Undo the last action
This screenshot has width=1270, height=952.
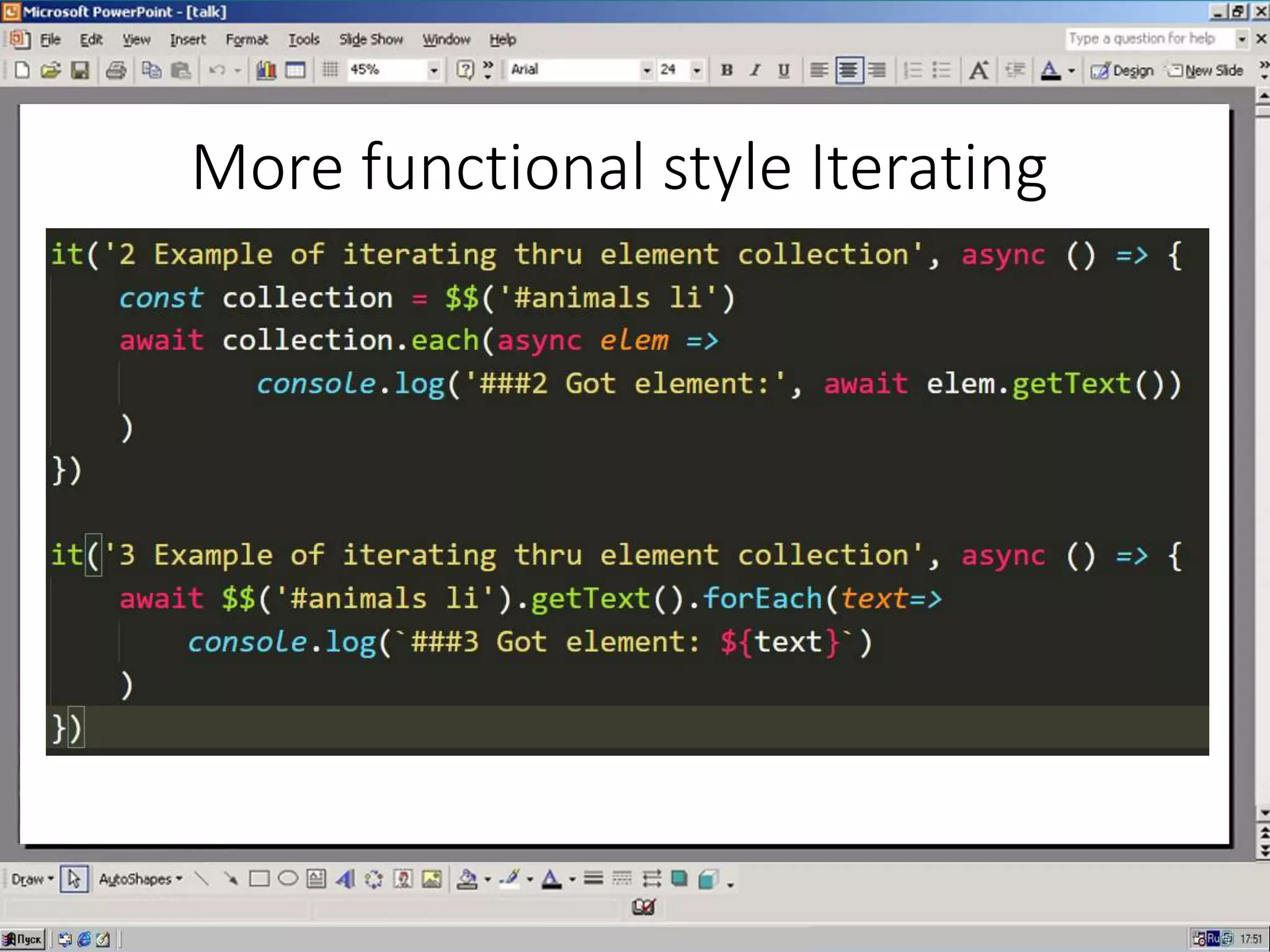216,70
